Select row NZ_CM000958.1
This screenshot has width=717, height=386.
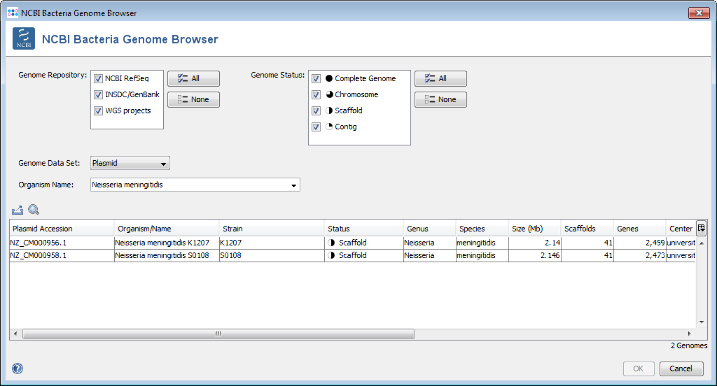[352, 255]
